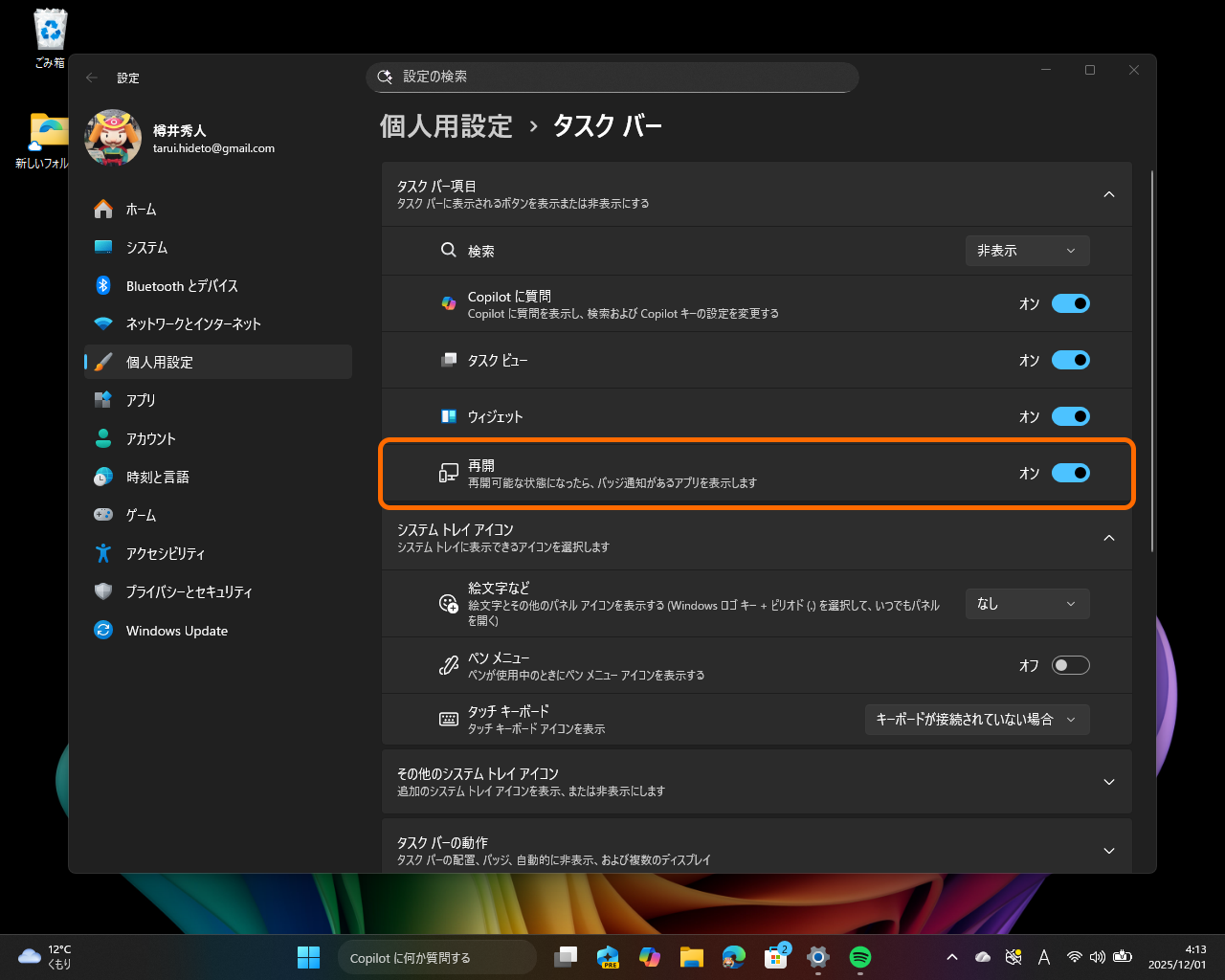1225x980 pixels.
Task: Click the ウィジェット row icon
Action: point(448,416)
